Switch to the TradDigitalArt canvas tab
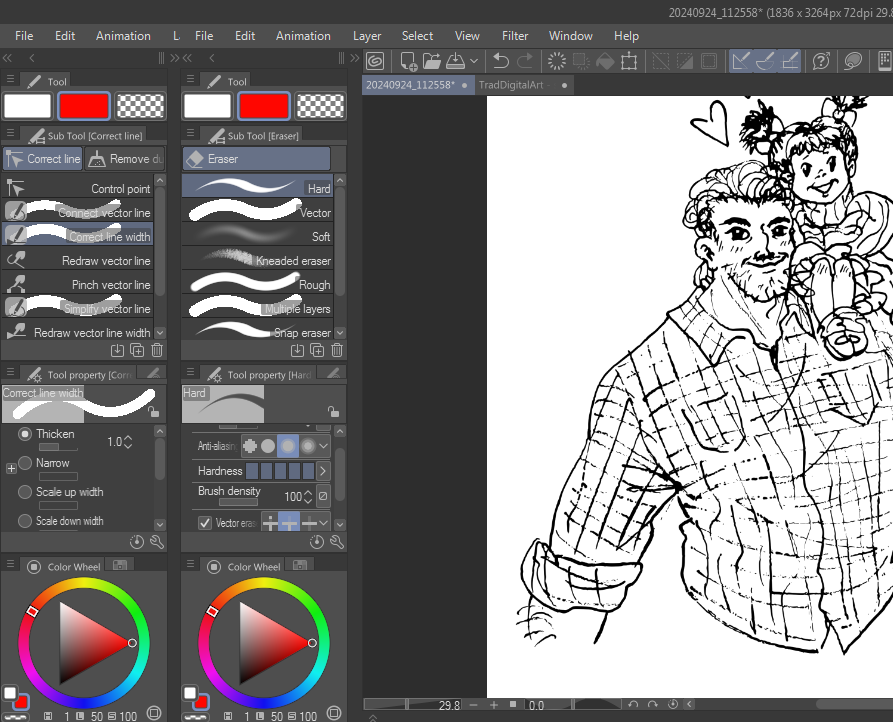This screenshot has width=893, height=722. (x=511, y=85)
